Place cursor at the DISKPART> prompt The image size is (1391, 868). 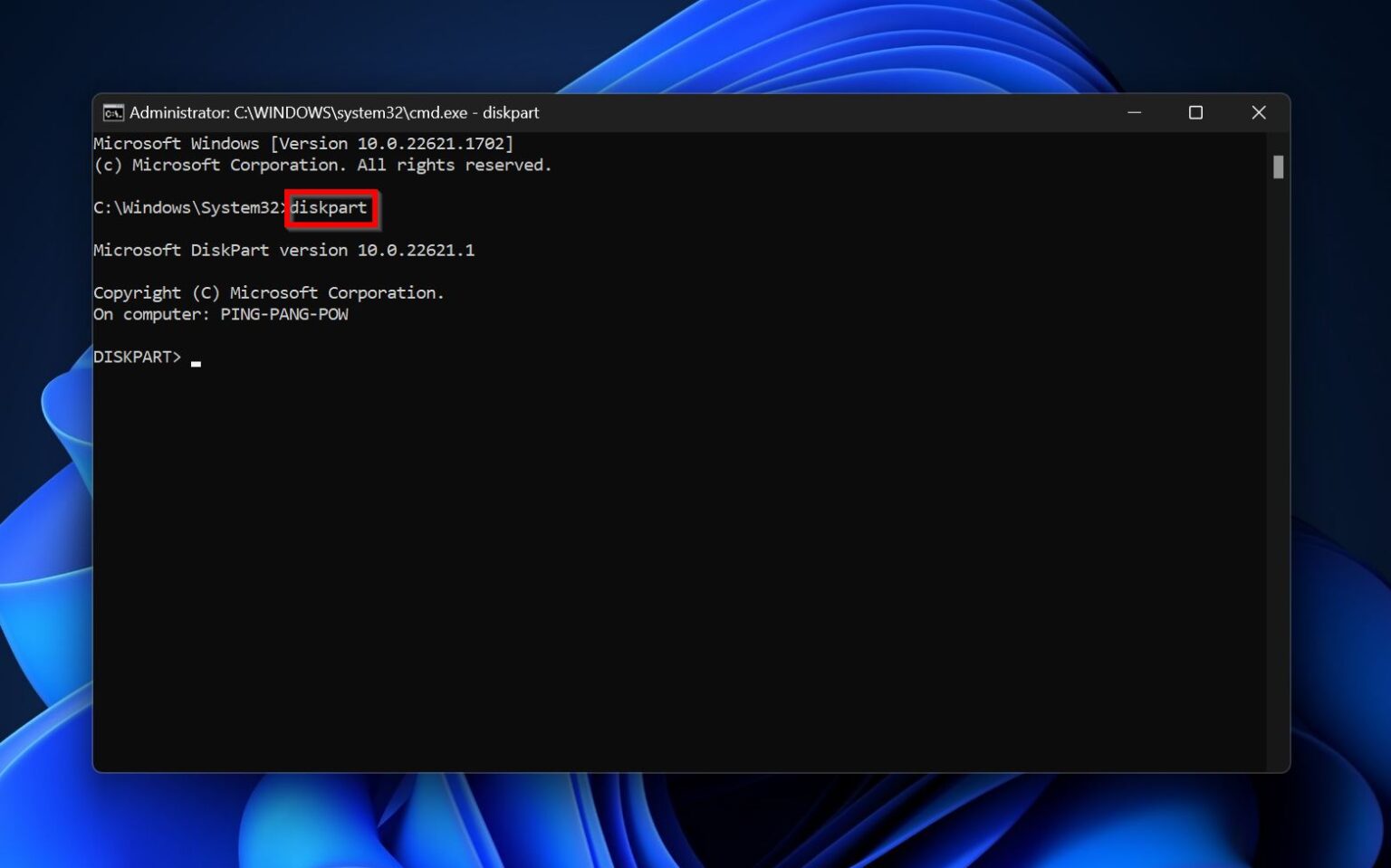pos(137,358)
